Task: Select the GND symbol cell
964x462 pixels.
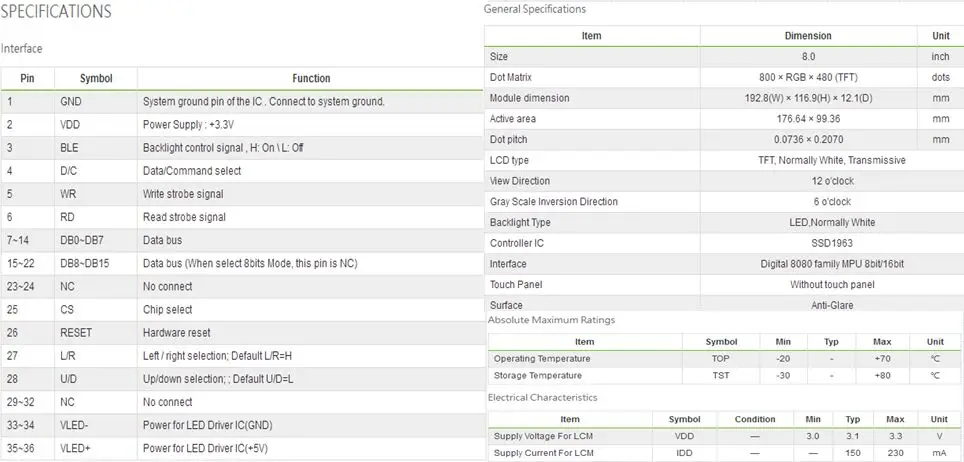Action: point(96,102)
